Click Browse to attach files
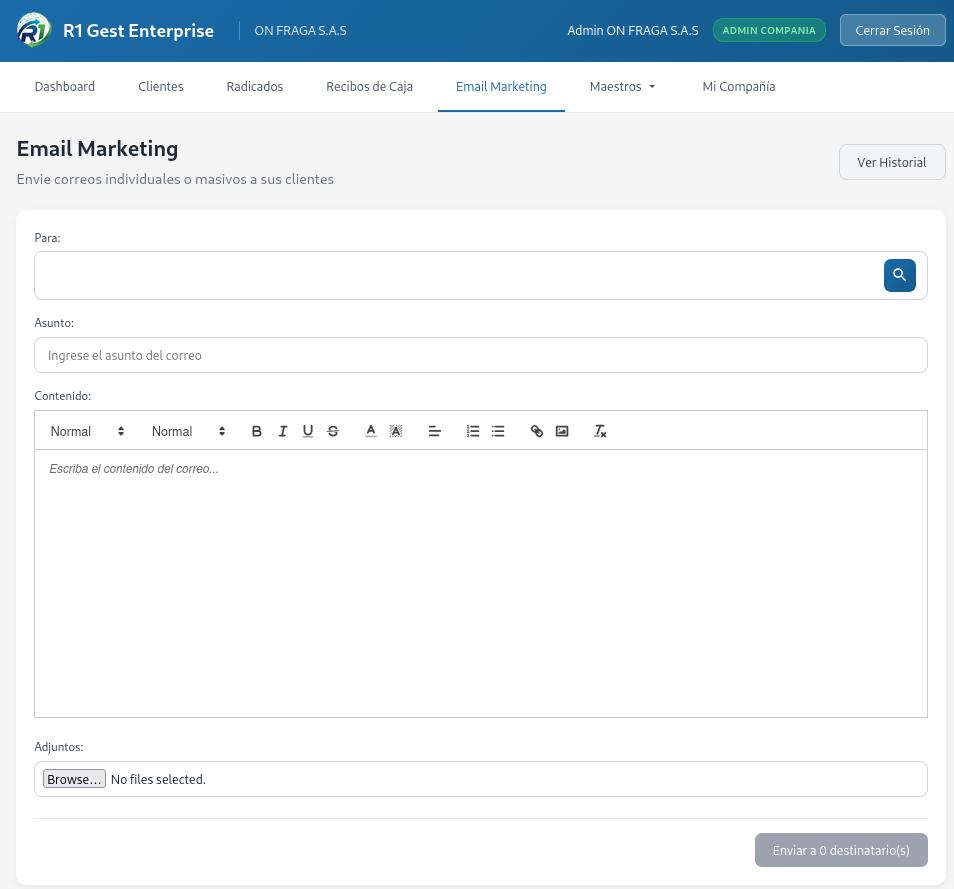This screenshot has height=889, width=954. 74,779
